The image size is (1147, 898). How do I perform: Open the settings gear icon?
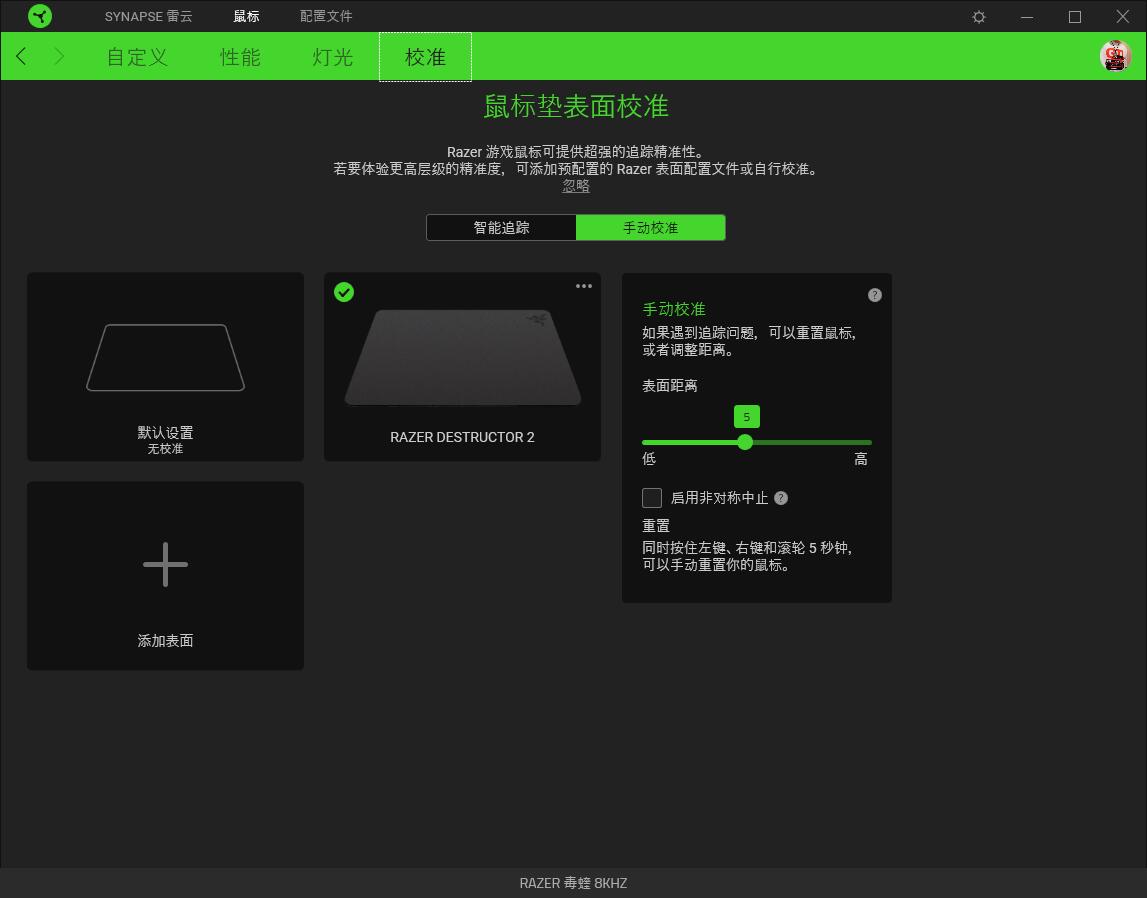click(x=979, y=17)
